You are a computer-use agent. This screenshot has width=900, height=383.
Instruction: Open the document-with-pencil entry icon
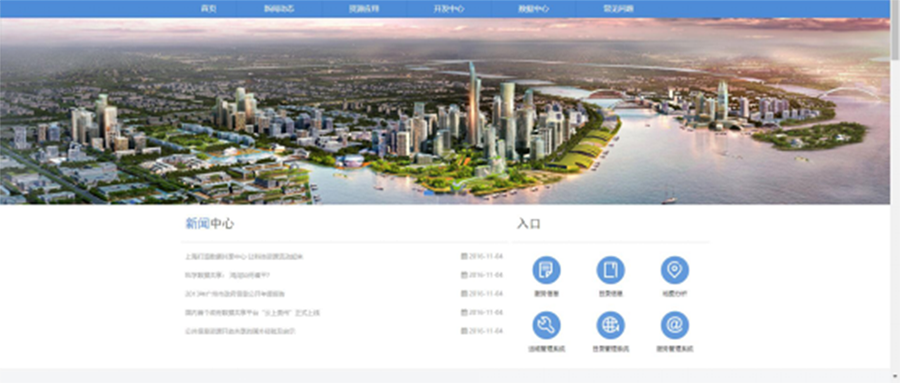546,270
